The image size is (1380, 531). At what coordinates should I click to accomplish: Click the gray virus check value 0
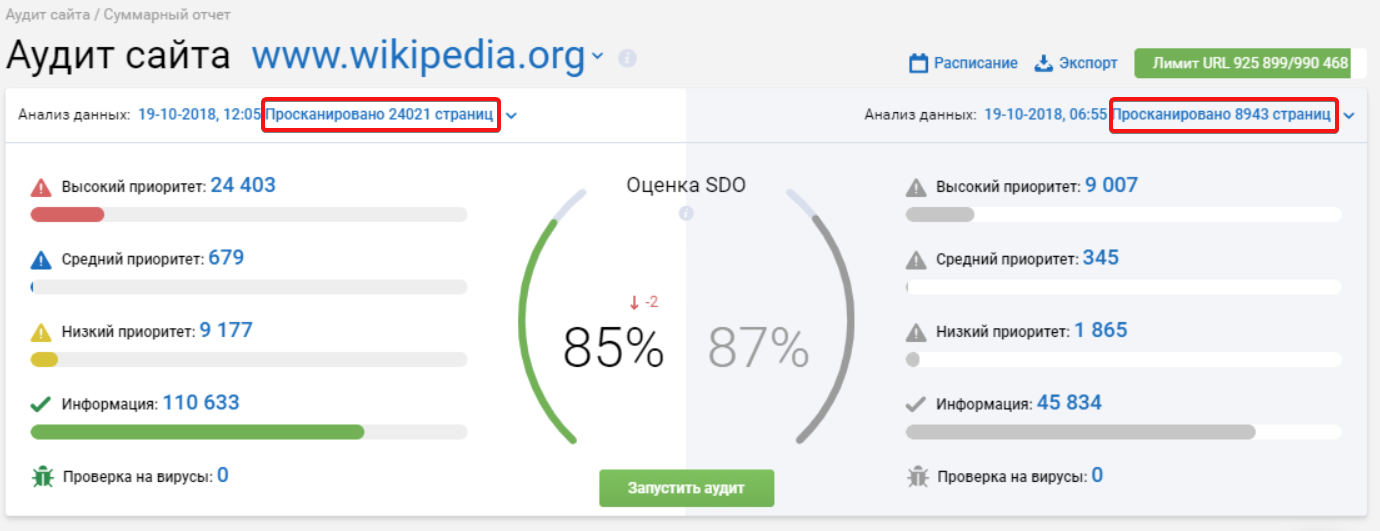(1097, 475)
